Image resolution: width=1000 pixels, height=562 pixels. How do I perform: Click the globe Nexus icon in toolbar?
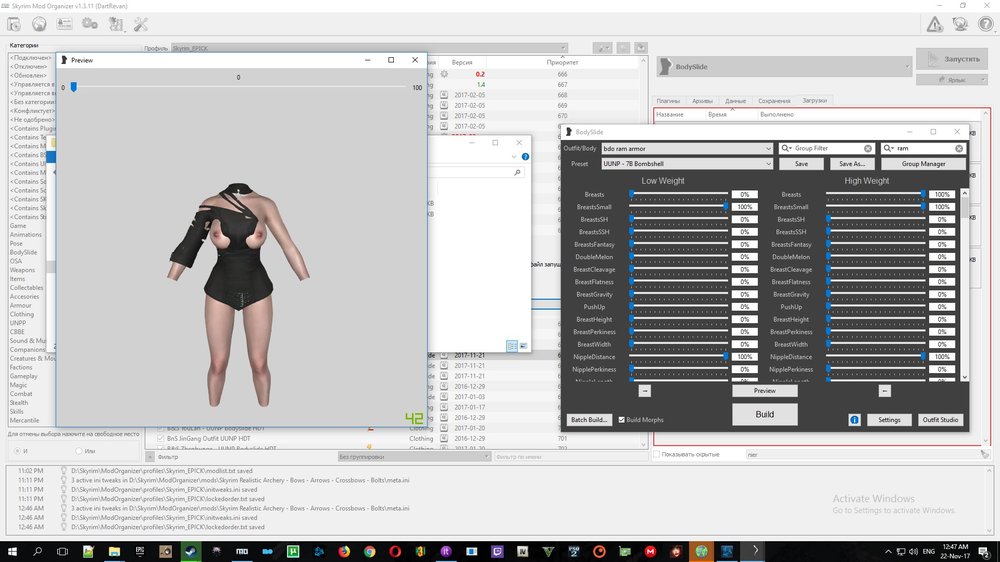coord(39,24)
